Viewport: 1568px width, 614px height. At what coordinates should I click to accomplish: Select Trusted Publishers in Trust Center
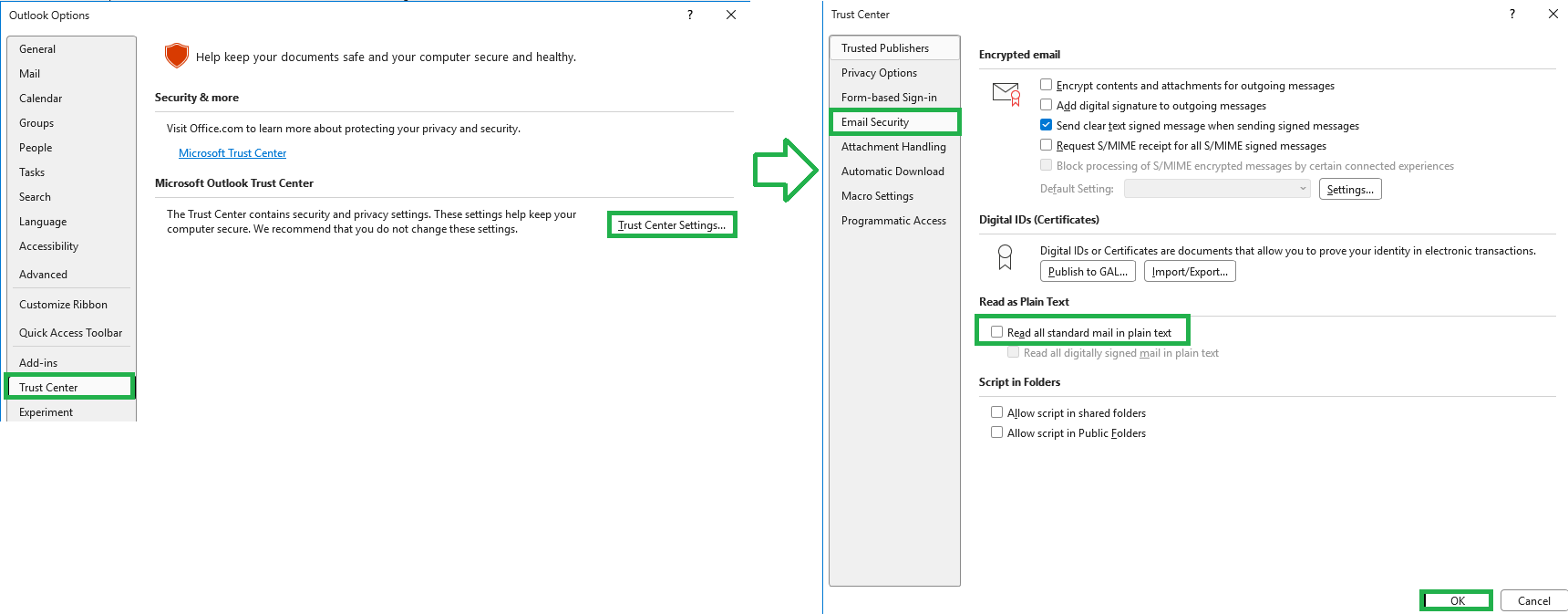click(894, 48)
